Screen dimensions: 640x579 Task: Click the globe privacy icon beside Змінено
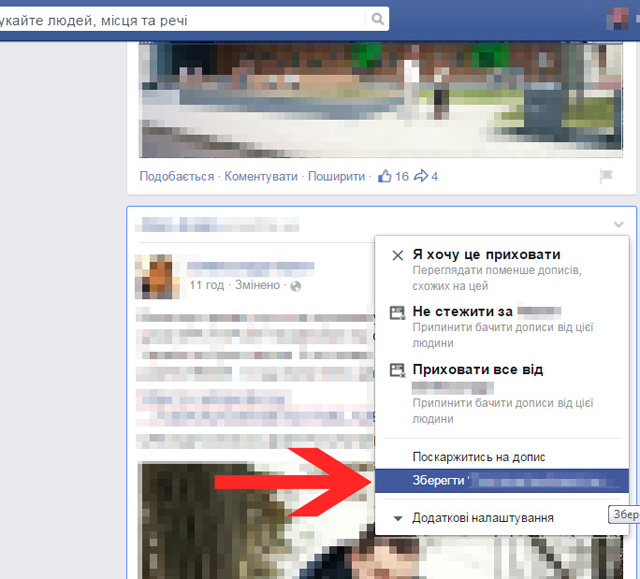tap(295, 286)
